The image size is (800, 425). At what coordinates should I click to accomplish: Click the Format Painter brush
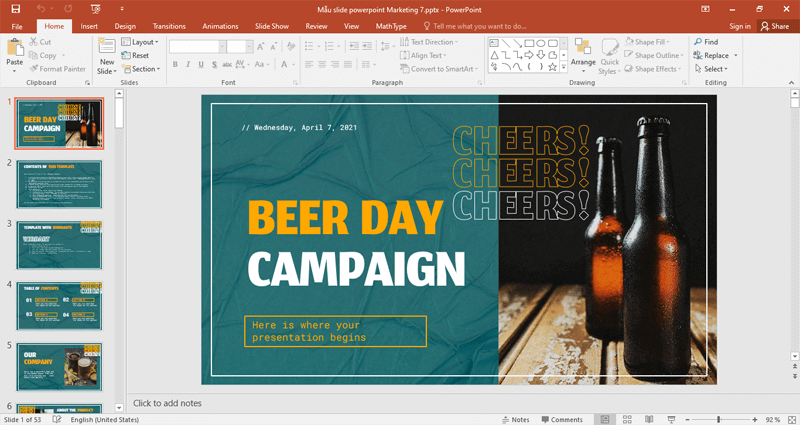coord(57,68)
